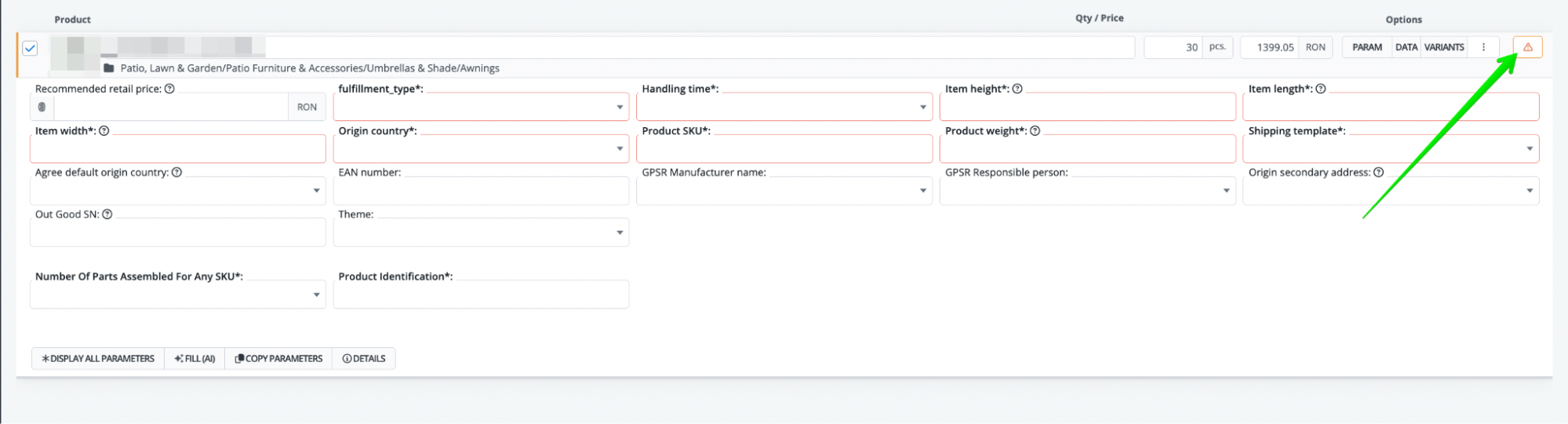Click help icon beside Product weight label

1035,130
